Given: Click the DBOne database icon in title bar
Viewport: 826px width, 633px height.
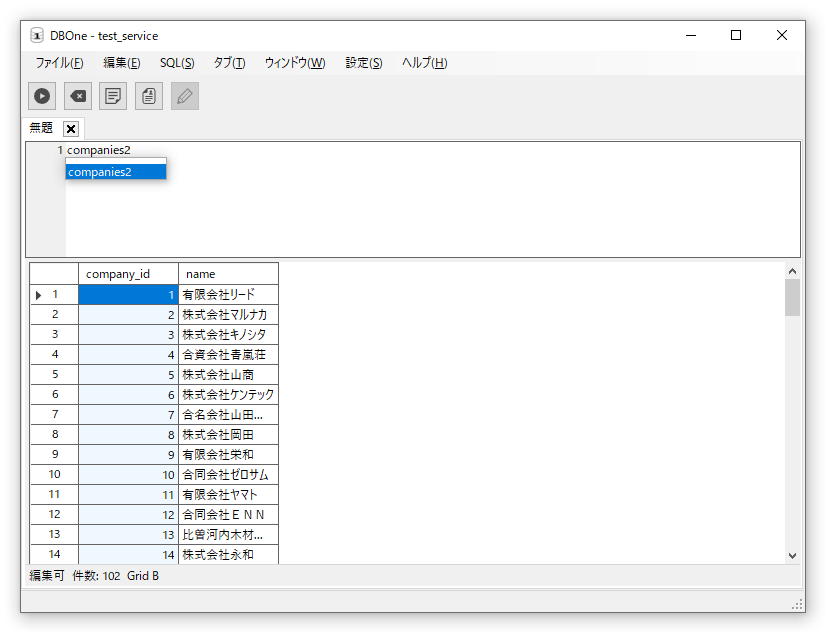Looking at the screenshot, I should coord(37,35).
